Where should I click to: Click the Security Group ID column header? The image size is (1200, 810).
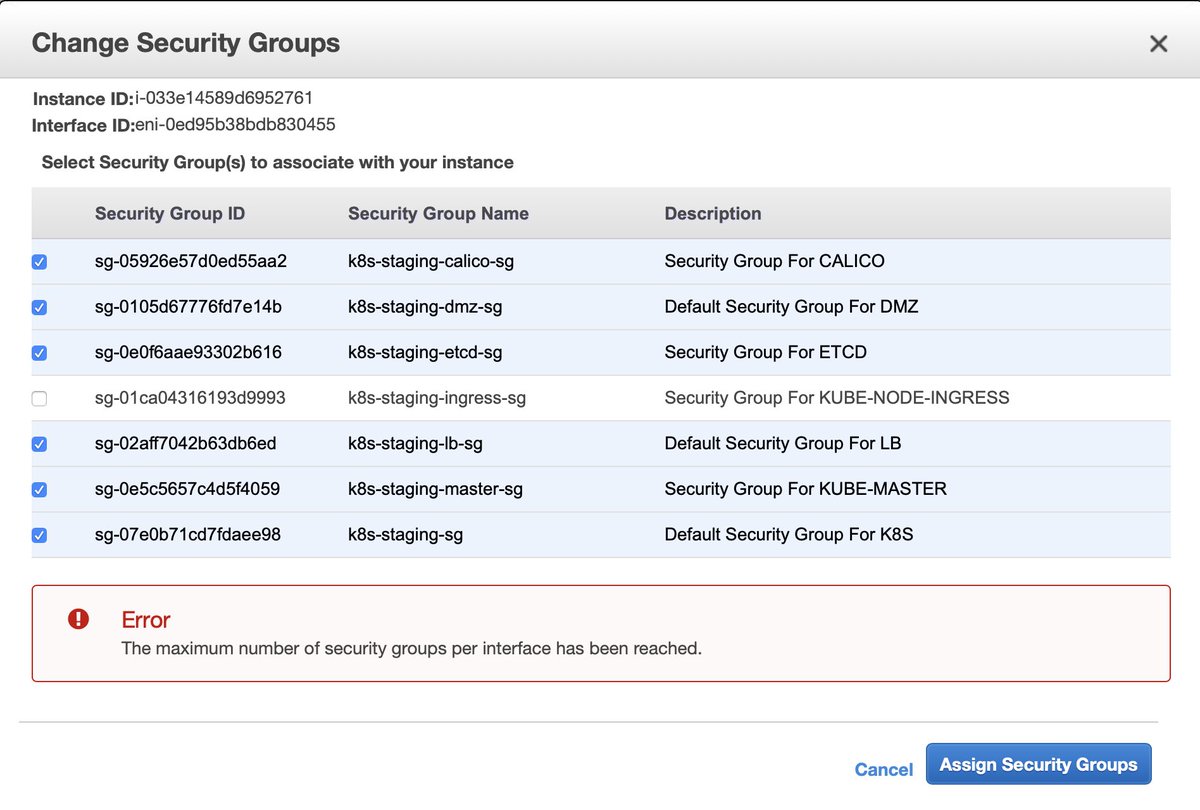click(169, 213)
